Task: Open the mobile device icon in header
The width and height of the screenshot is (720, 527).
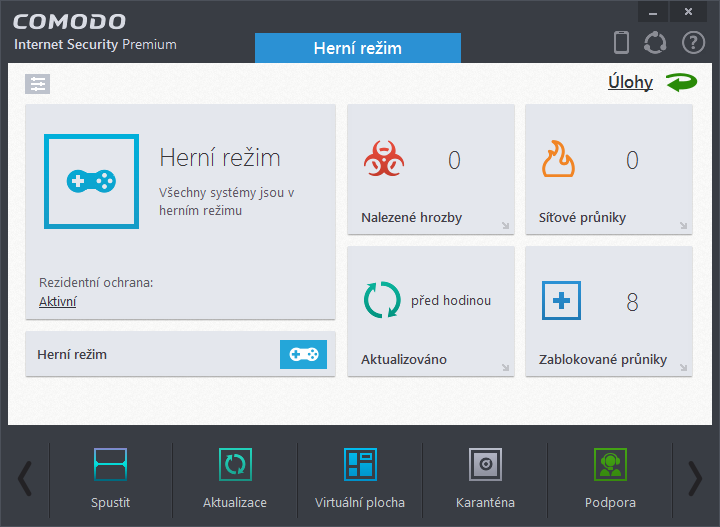Action: tap(621, 43)
